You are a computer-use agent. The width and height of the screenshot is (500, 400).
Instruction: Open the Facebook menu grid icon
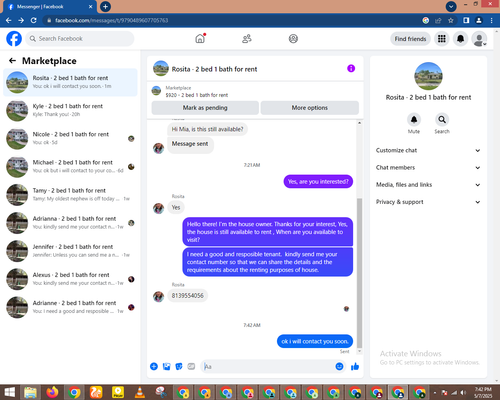coord(442,39)
